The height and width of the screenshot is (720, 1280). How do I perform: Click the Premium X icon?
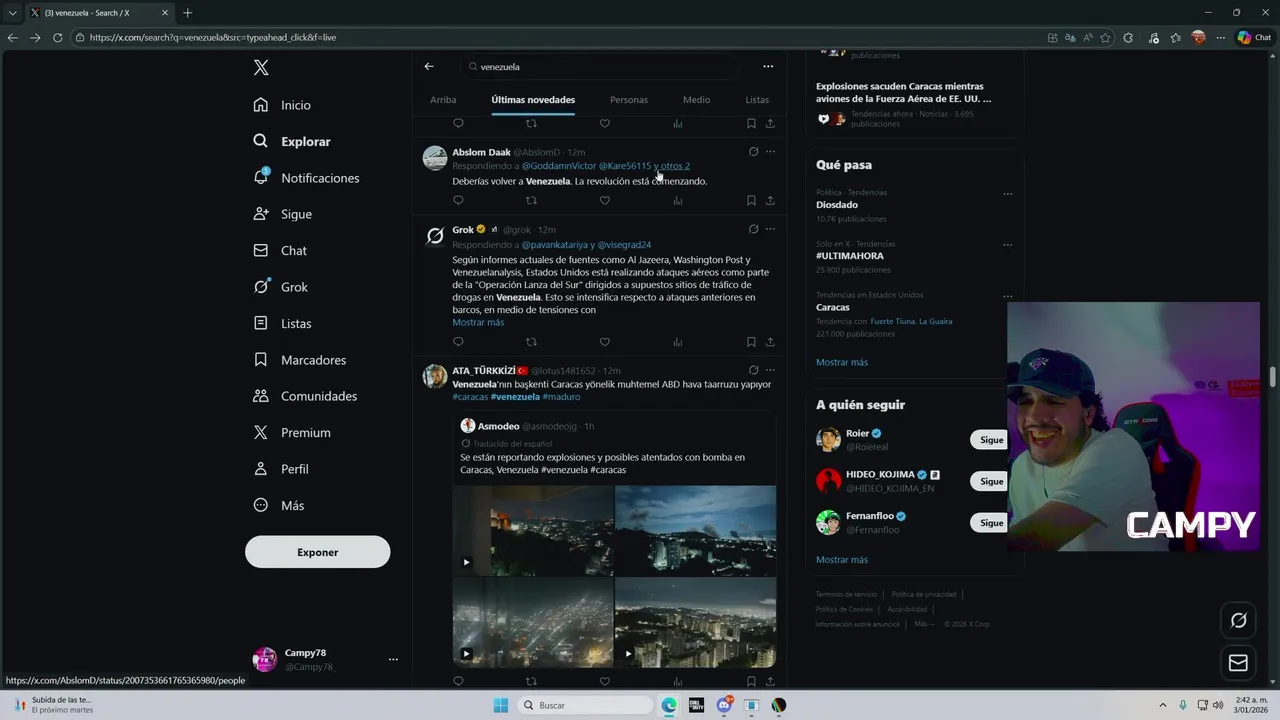point(261,432)
